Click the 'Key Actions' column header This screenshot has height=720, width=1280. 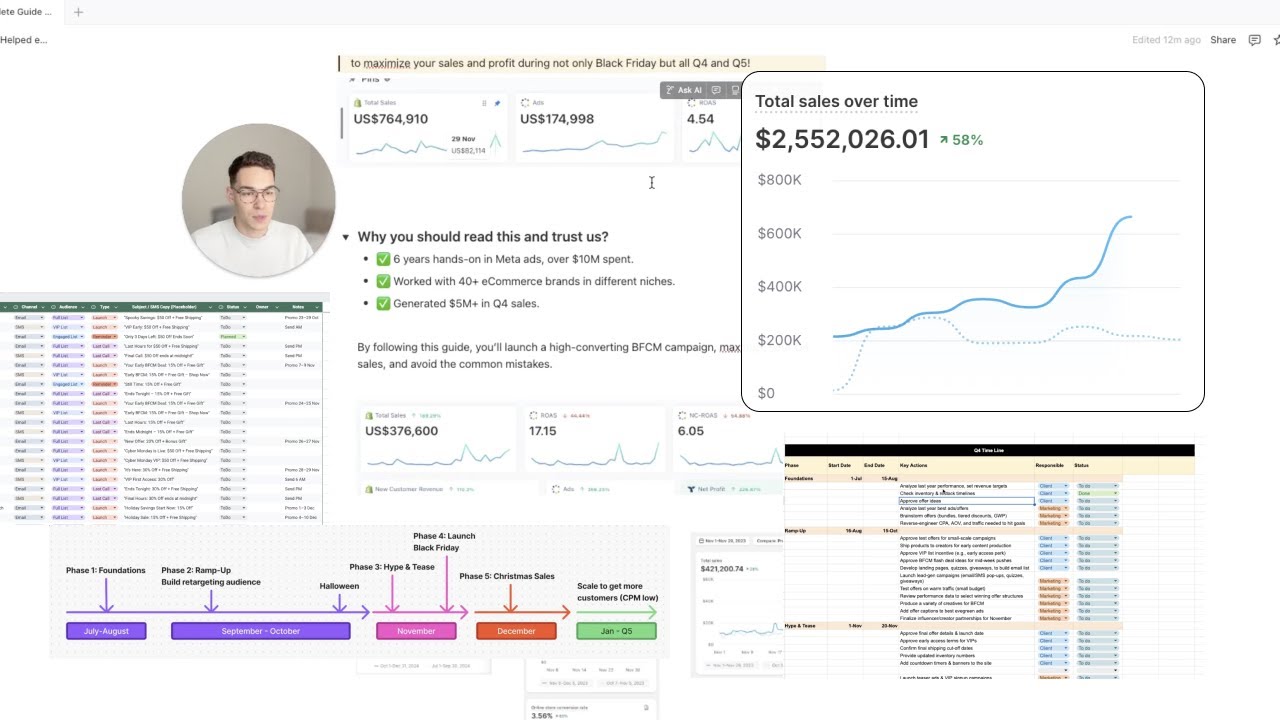click(x=913, y=465)
